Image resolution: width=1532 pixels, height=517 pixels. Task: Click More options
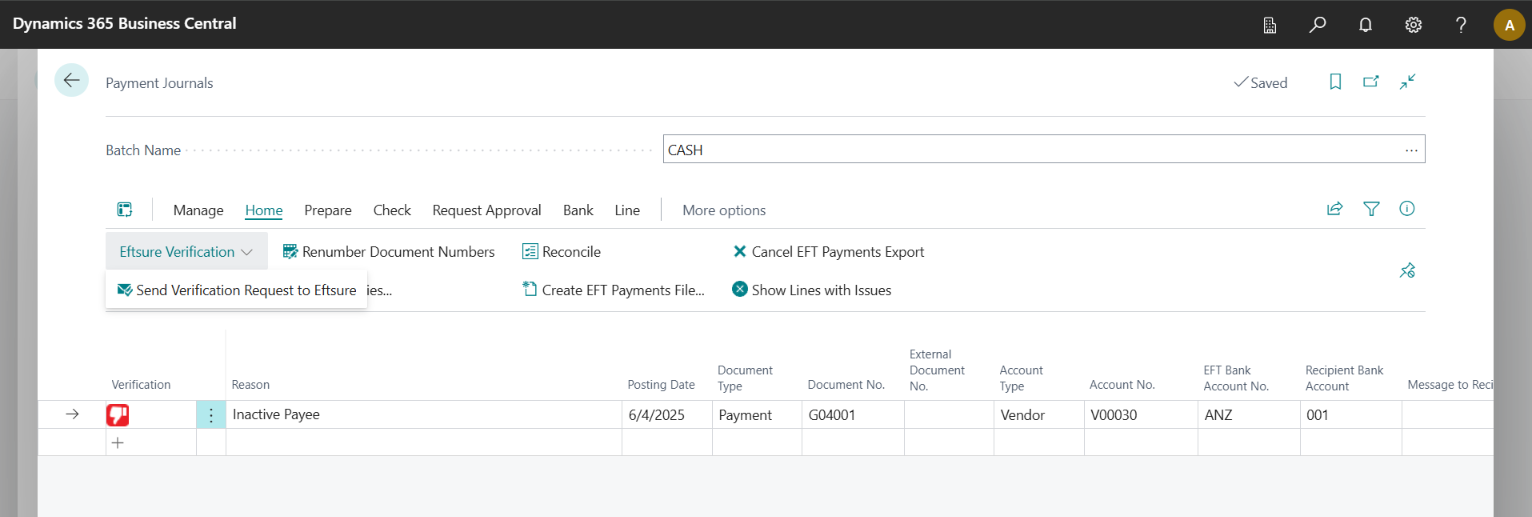click(x=724, y=210)
